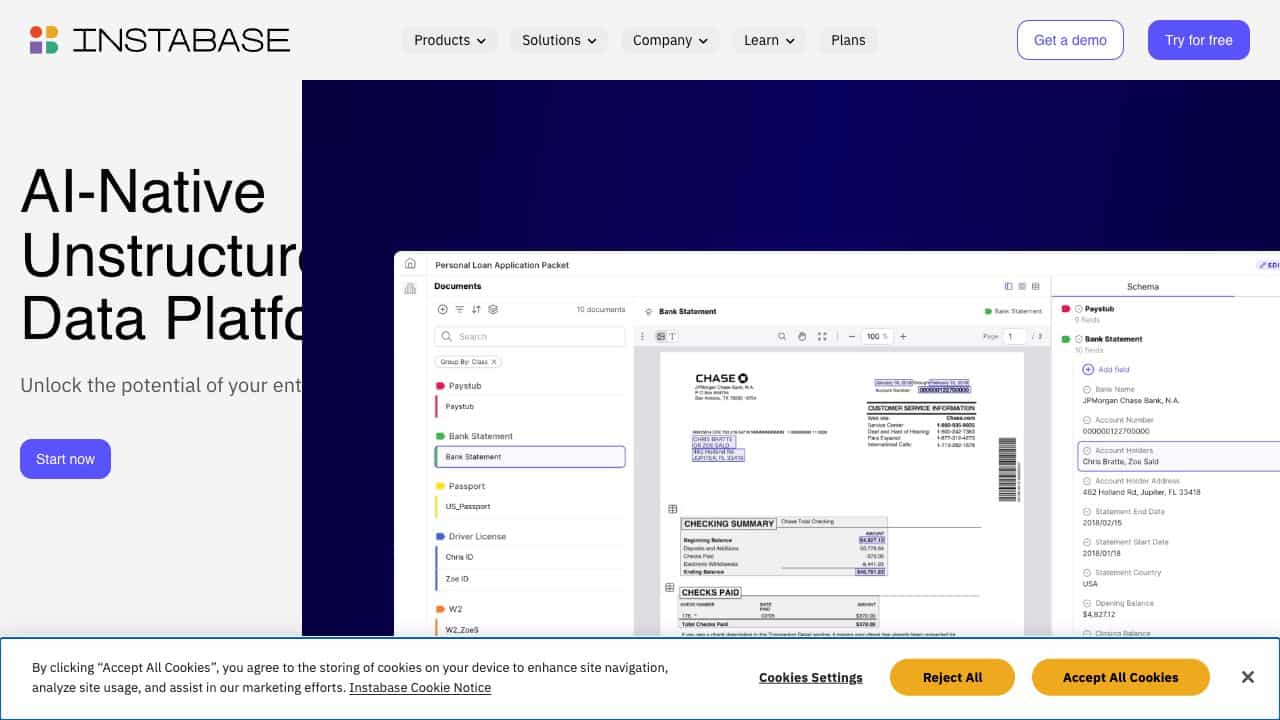This screenshot has height=720, width=1280.
Task: Open the Products dropdown menu
Action: click(x=450, y=40)
